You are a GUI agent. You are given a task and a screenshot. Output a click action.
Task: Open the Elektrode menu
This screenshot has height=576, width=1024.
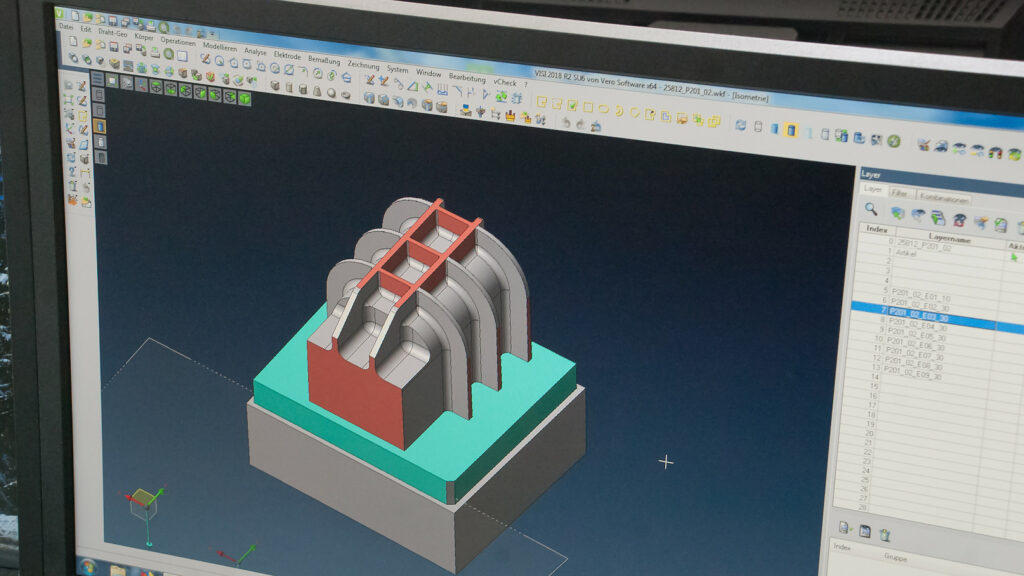point(287,56)
